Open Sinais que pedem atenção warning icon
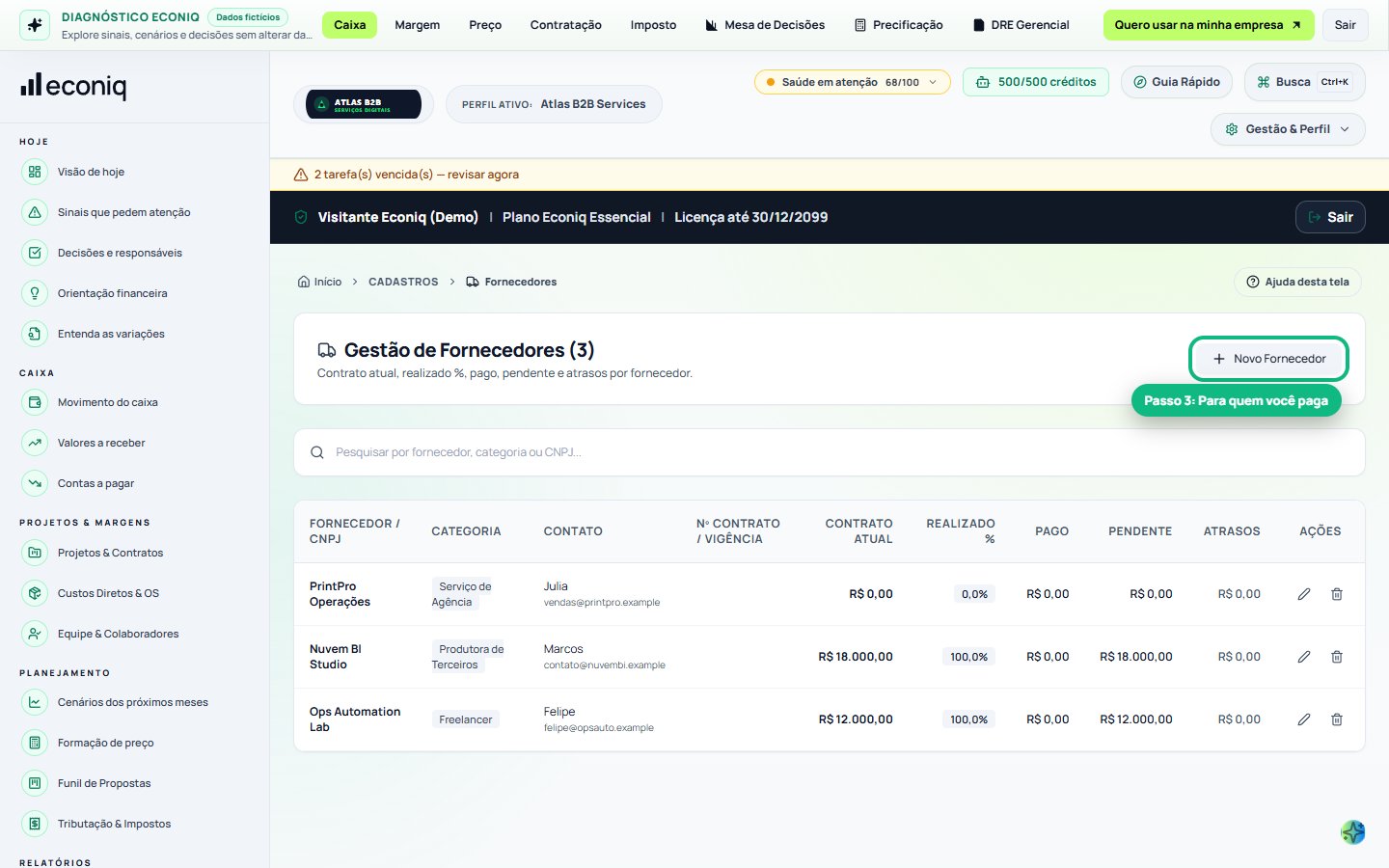 (x=35, y=212)
